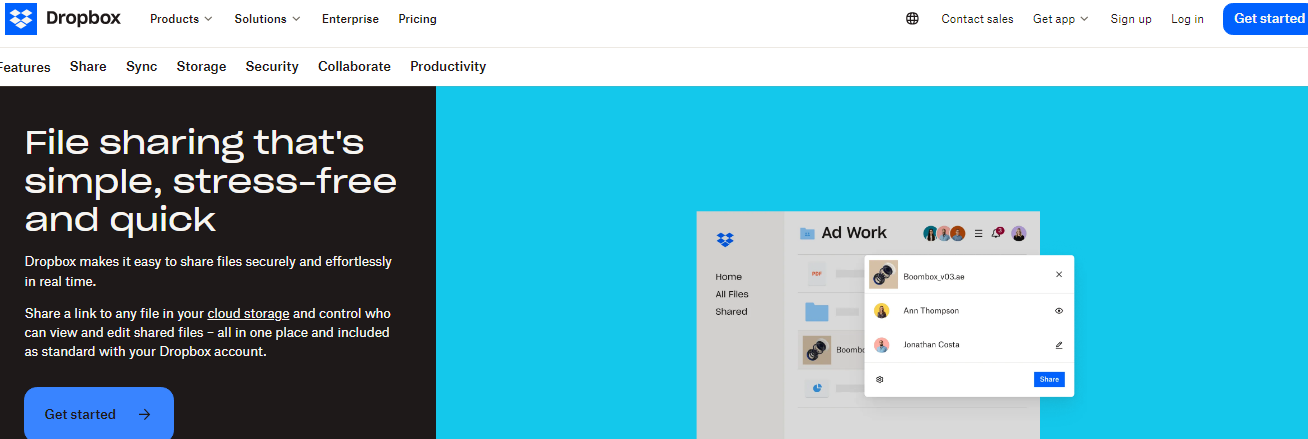Image resolution: width=1308 pixels, height=439 pixels.
Task: Click the Ann Thompson name
Action: (931, 311)
